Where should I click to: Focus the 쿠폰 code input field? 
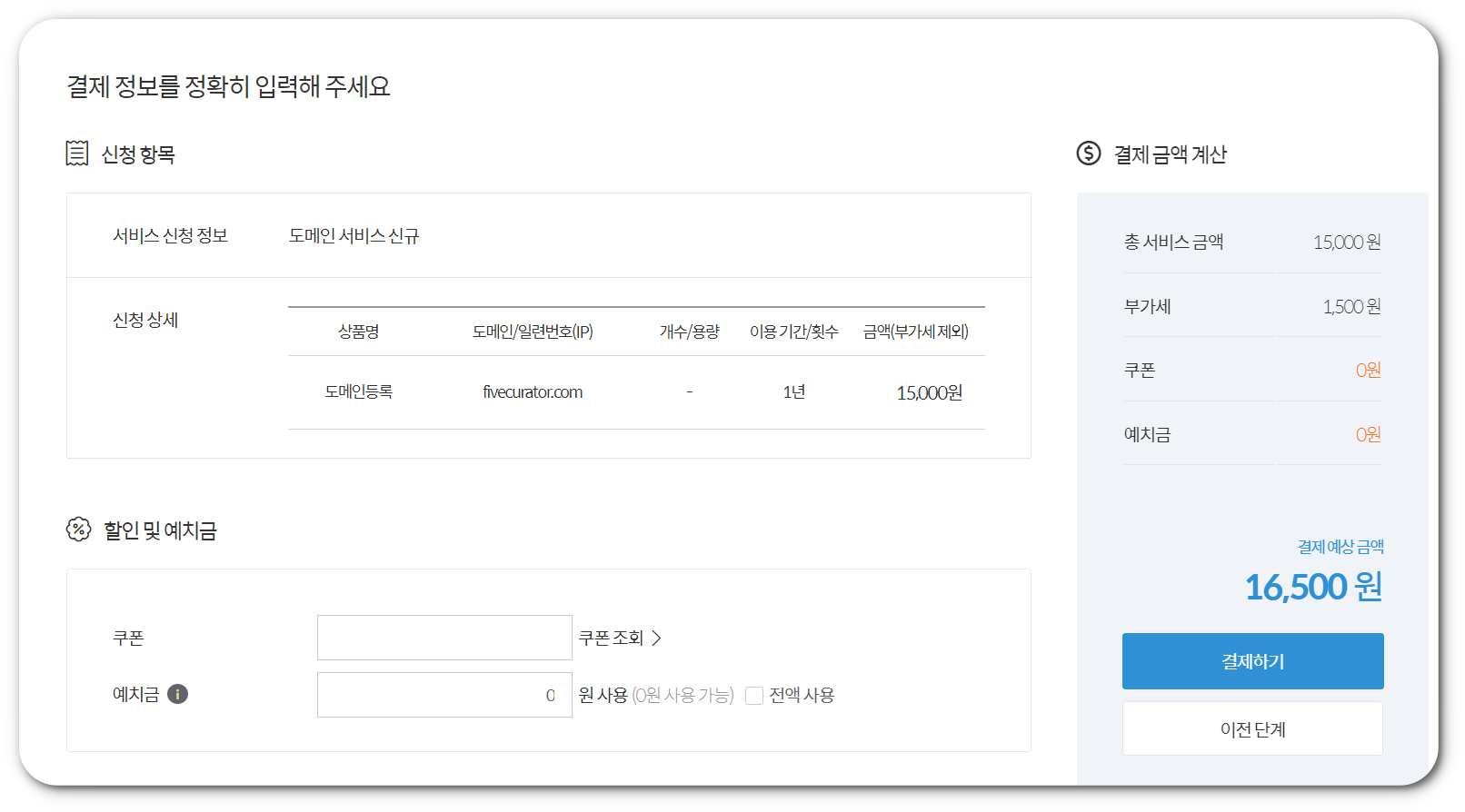tap(444, 638)
